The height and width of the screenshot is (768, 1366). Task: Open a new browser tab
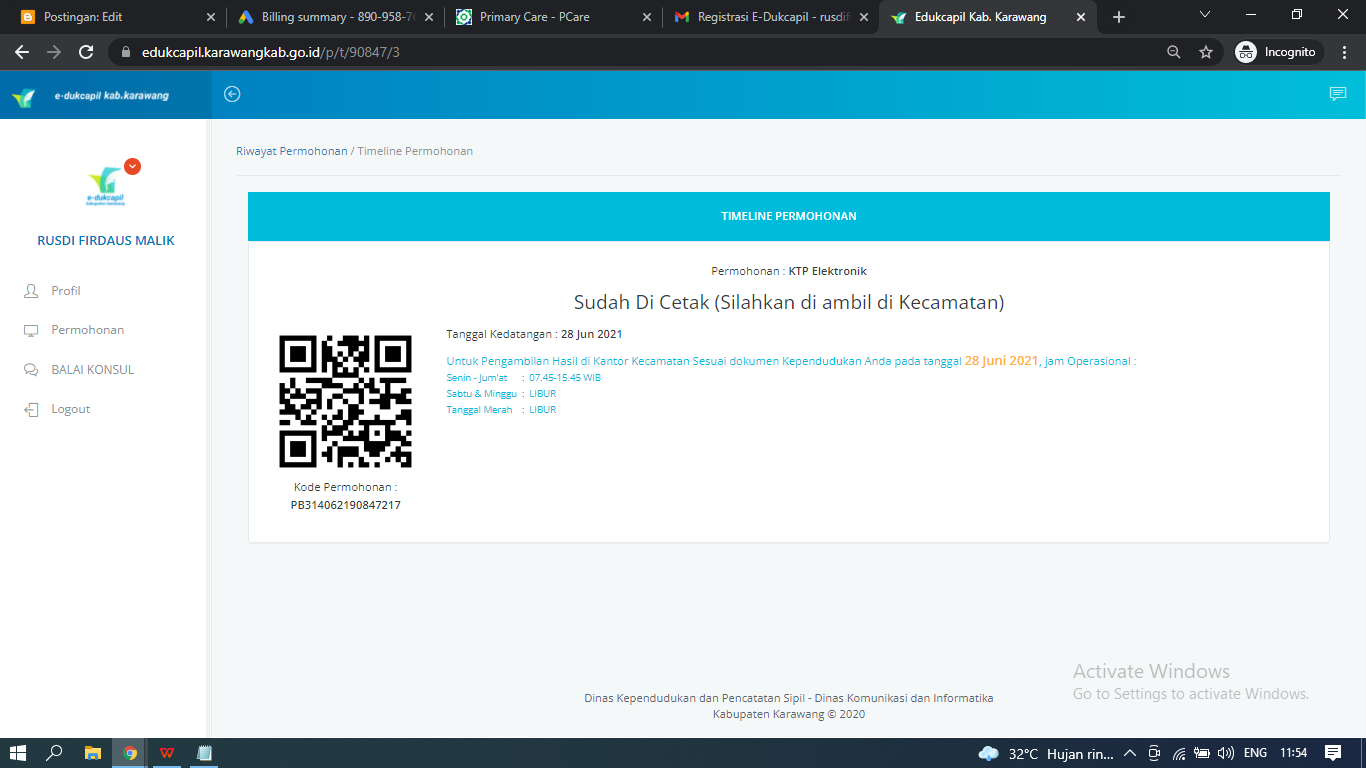coord(1119,17)
